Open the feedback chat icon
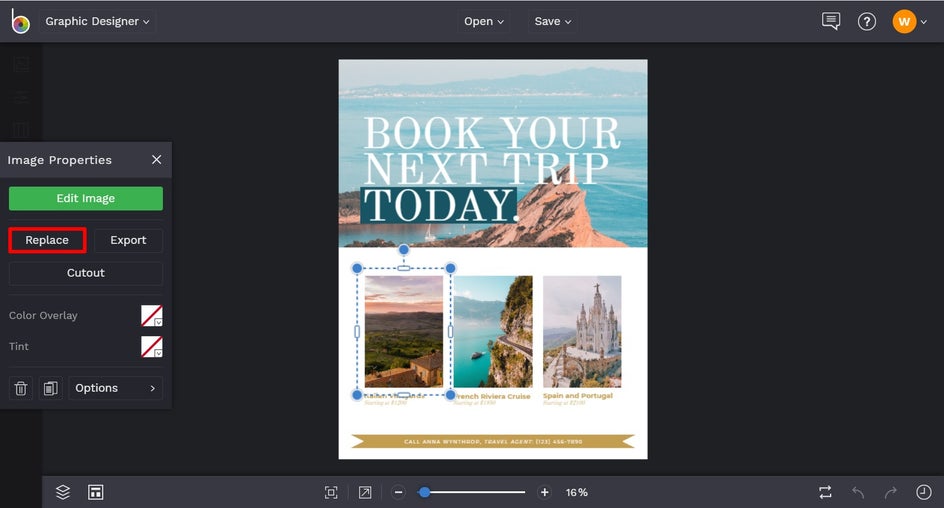944x508 pixels. (x=831, y=22)
